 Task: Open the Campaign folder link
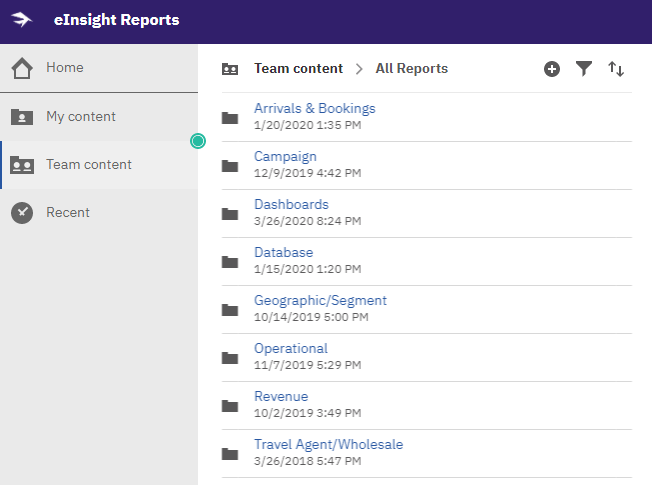[x=285, y=156]
